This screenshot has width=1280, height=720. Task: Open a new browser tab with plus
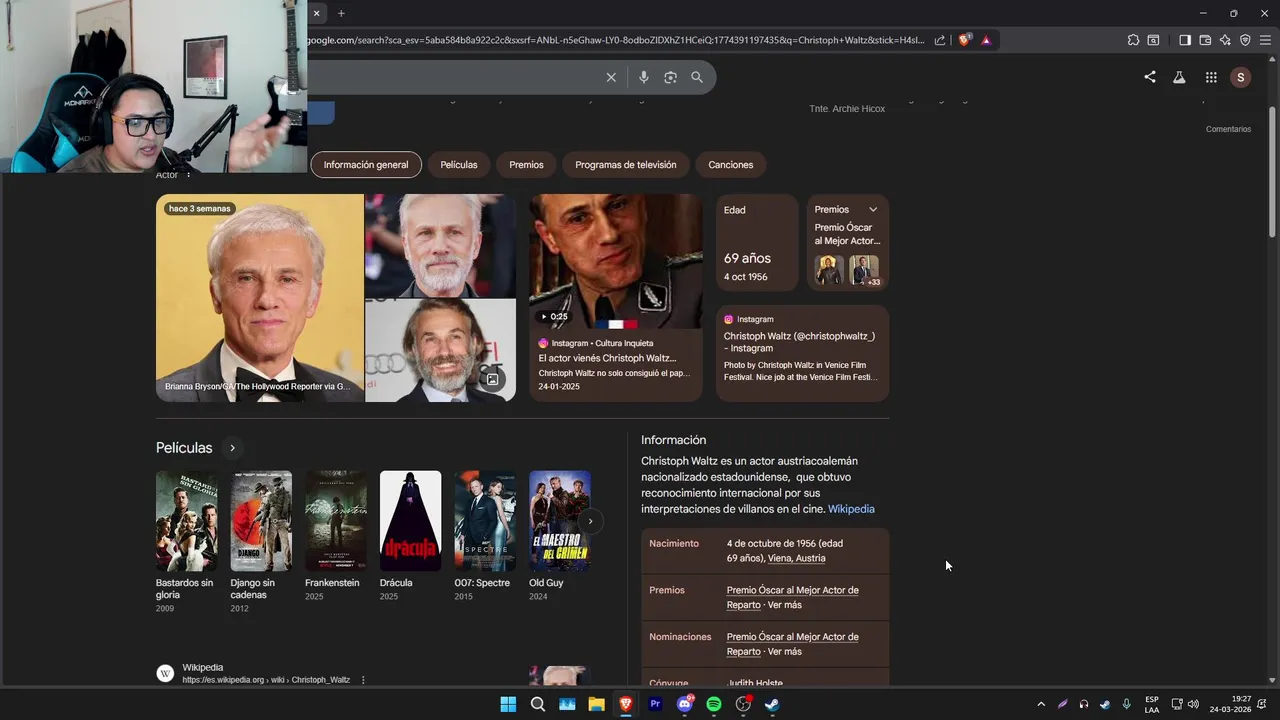point(341,13)
